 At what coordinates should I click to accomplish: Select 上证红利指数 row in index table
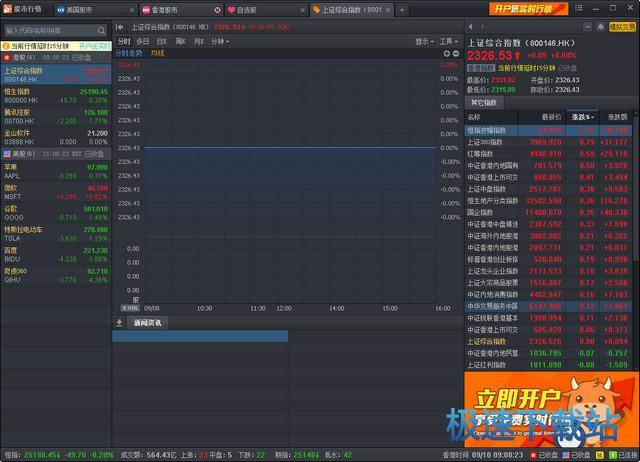(548, 365)
